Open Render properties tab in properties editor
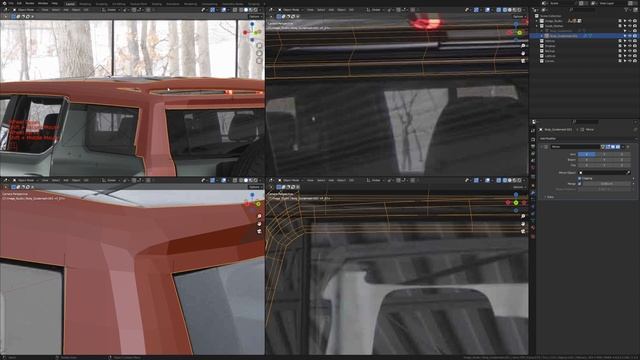 (533, 139)
